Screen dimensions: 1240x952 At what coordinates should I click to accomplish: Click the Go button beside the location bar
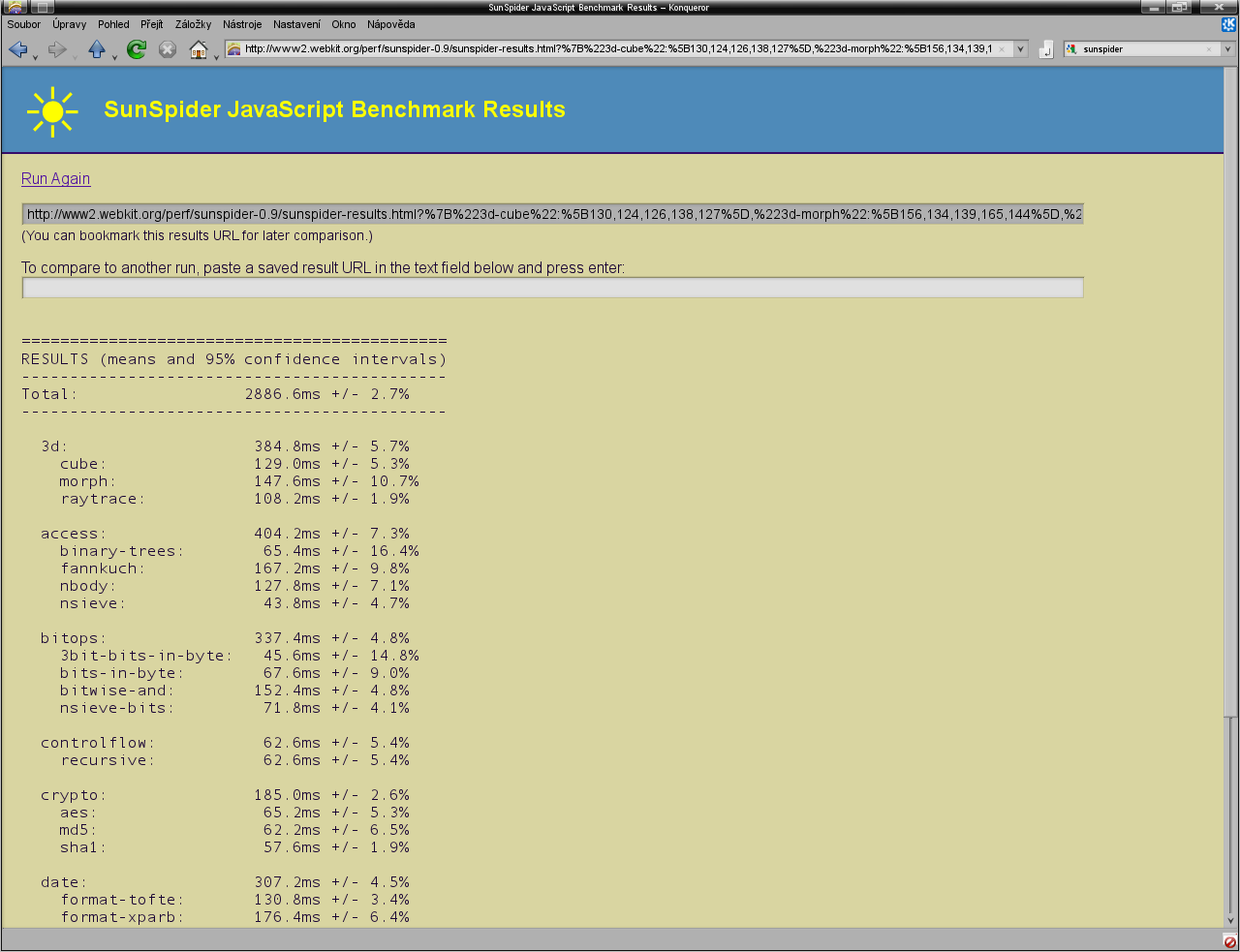click(x=1045, y=49)
